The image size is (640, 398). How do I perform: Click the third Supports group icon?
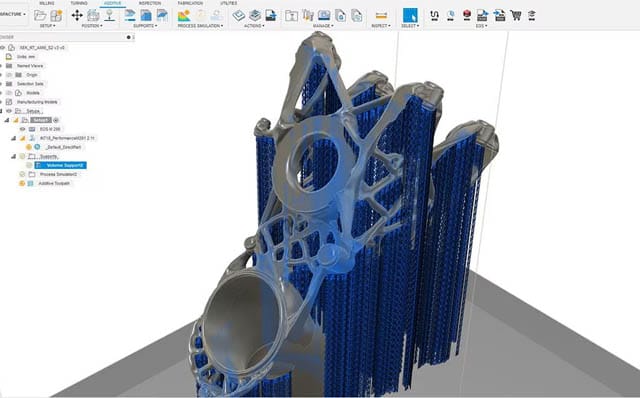tap(162, 16)
